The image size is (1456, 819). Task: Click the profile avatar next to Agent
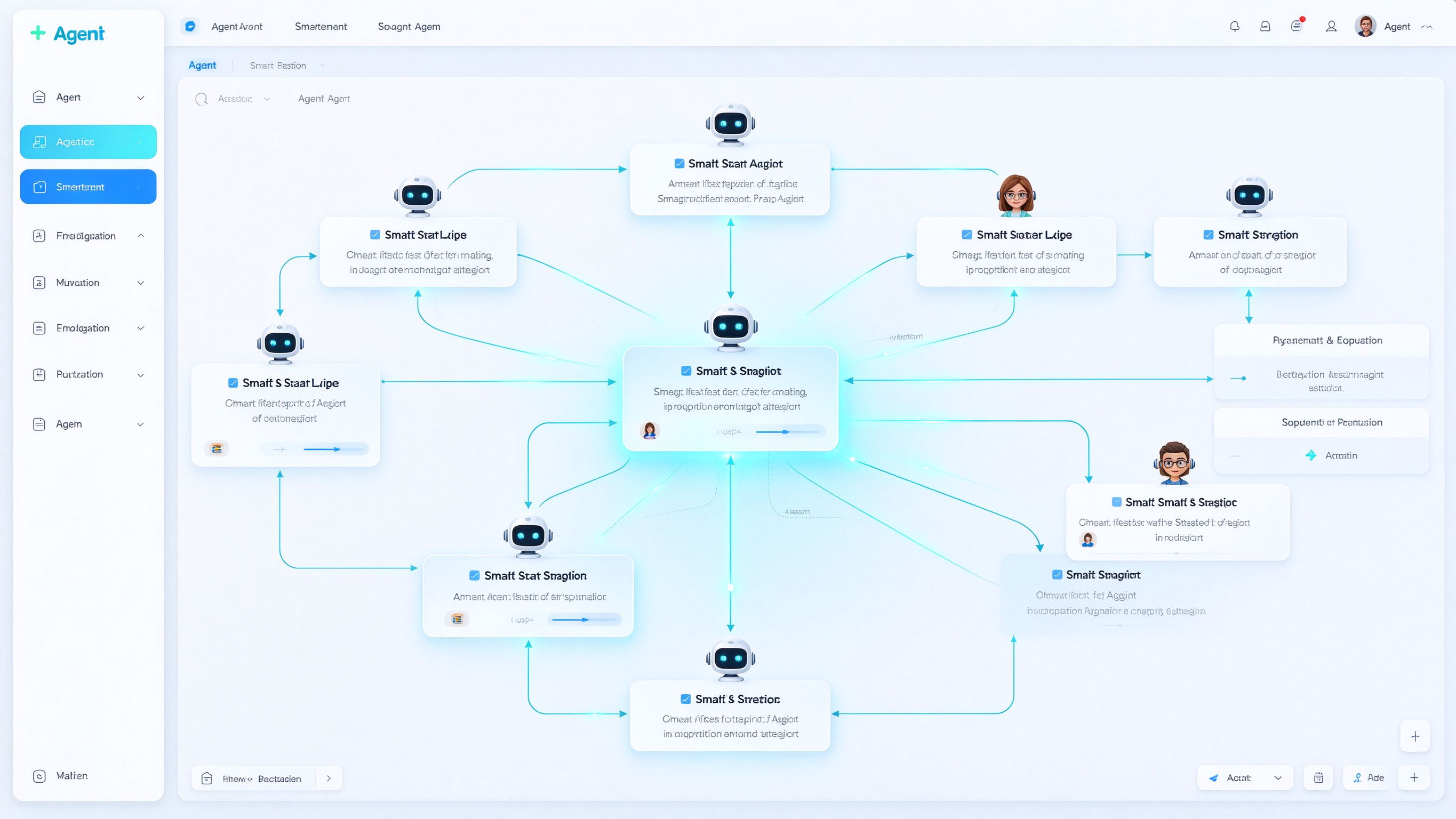coord(1365,27)
